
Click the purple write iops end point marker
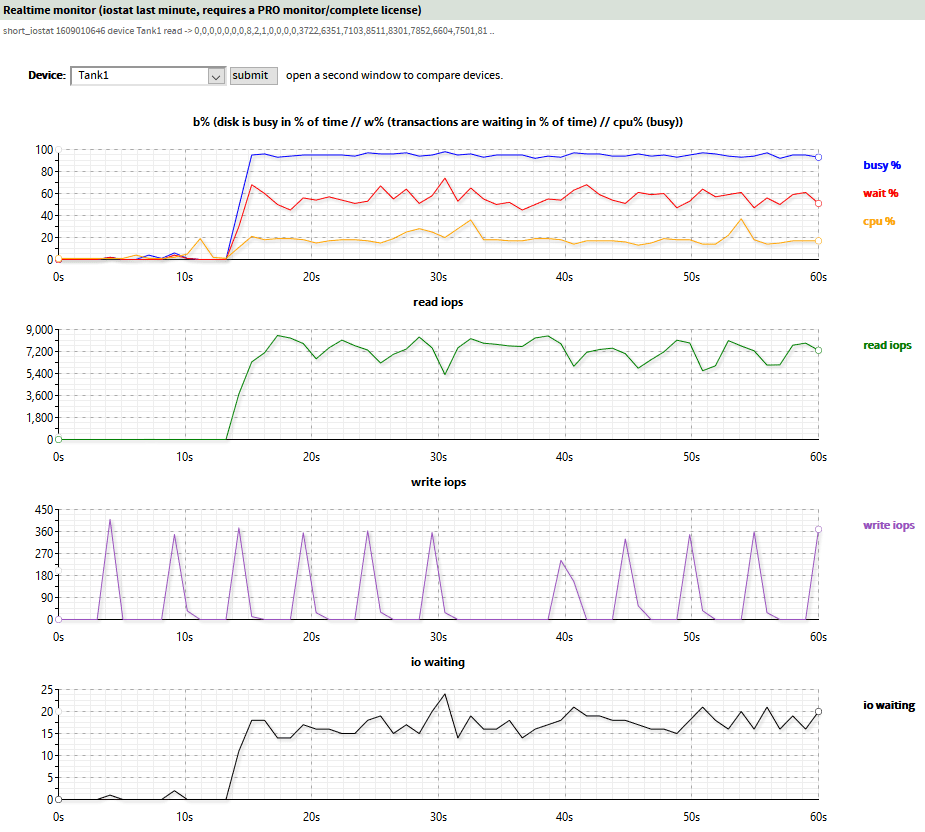(x=818, y=529)
